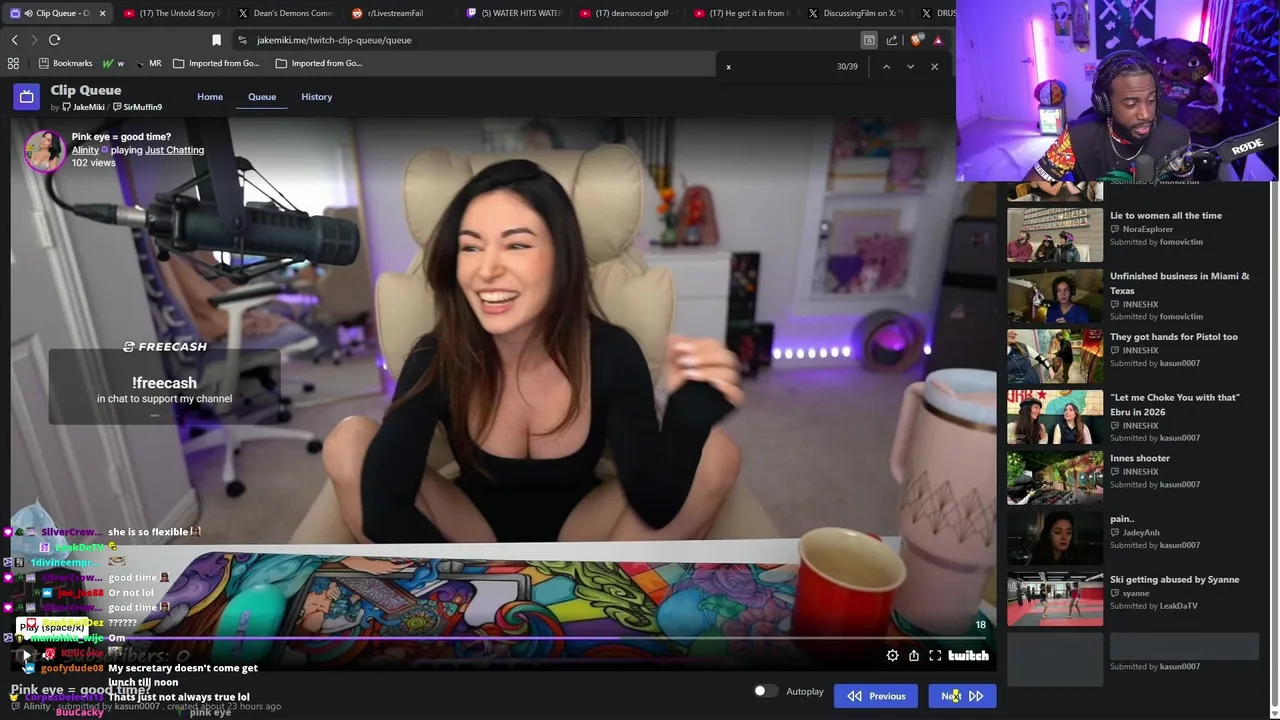Jump to next find result

tap(910, 66)
